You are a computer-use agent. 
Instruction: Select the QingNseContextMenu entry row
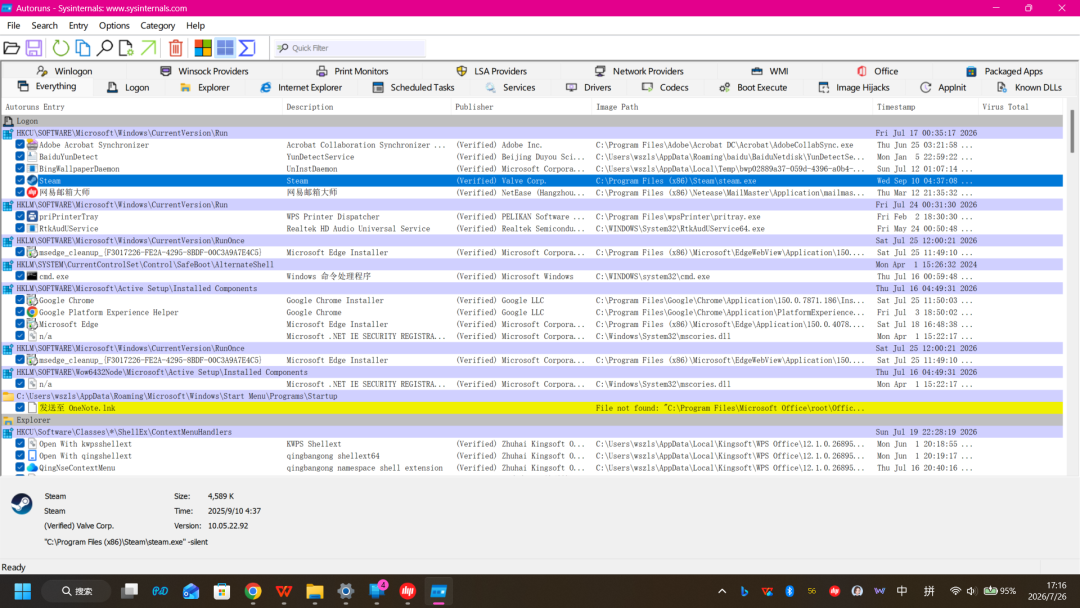tap(532, 468)
